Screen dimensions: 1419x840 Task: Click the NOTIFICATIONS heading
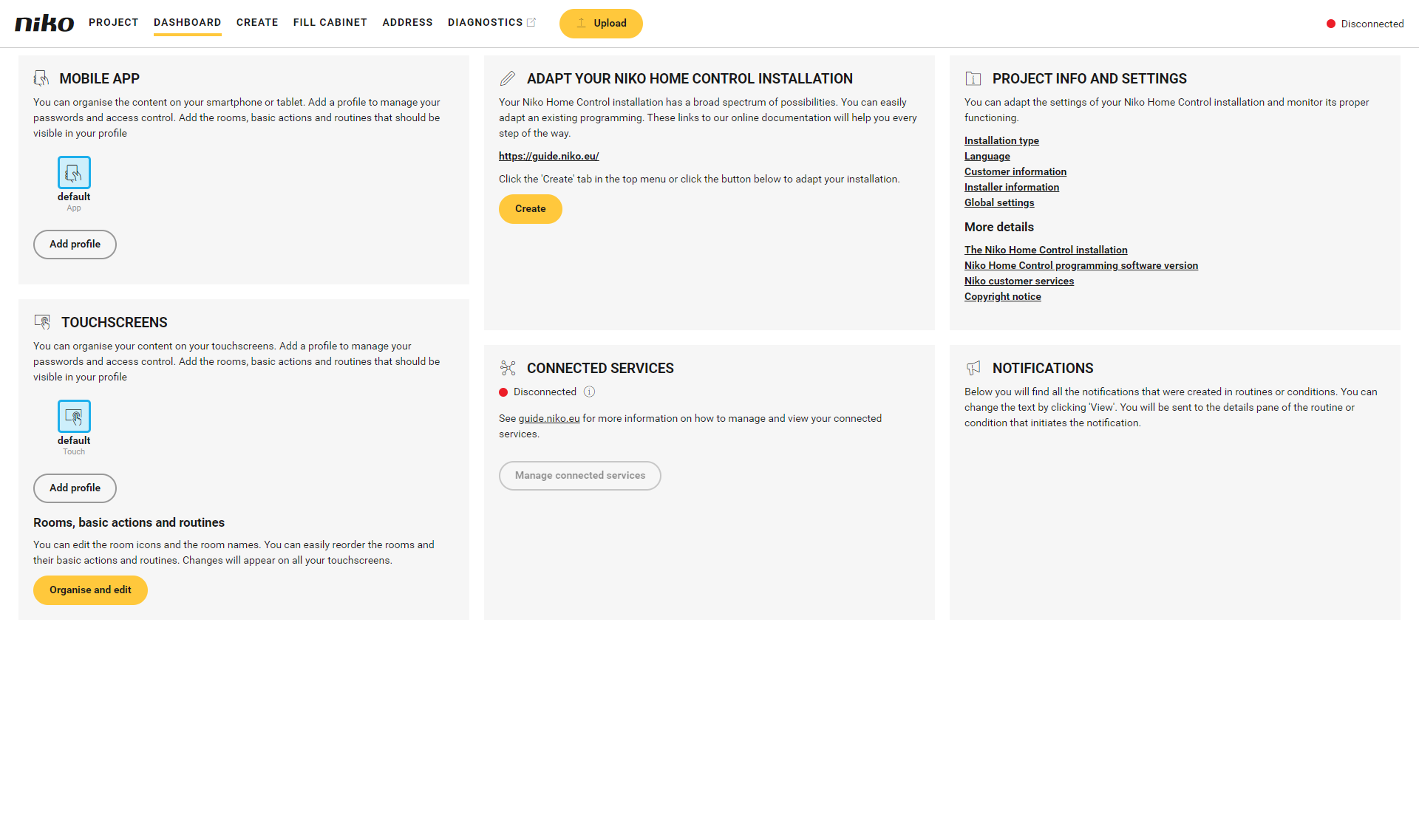(1043, 368)
